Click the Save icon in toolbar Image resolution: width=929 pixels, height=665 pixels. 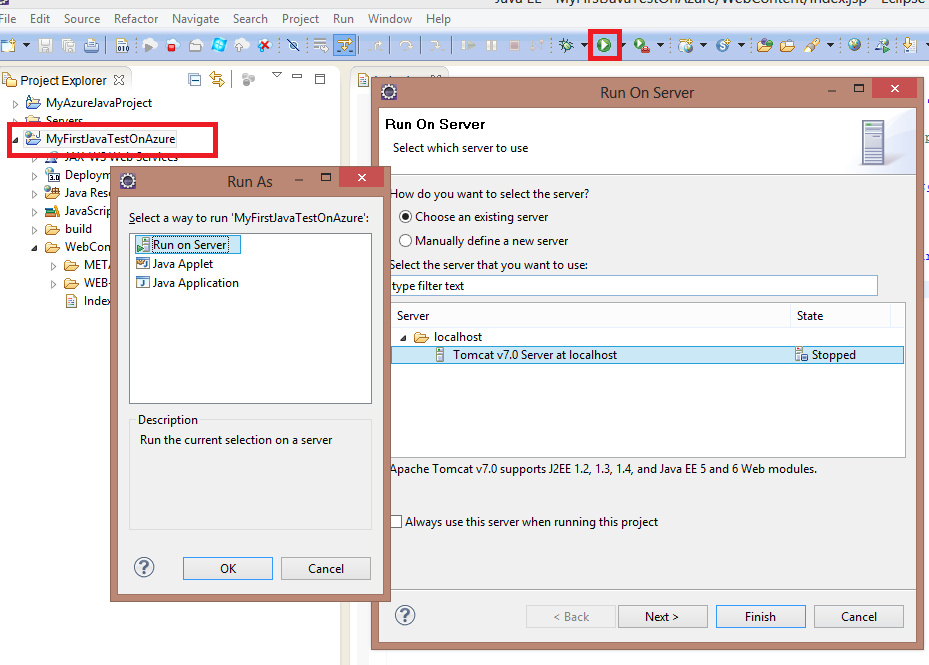(x=45, y=45)
